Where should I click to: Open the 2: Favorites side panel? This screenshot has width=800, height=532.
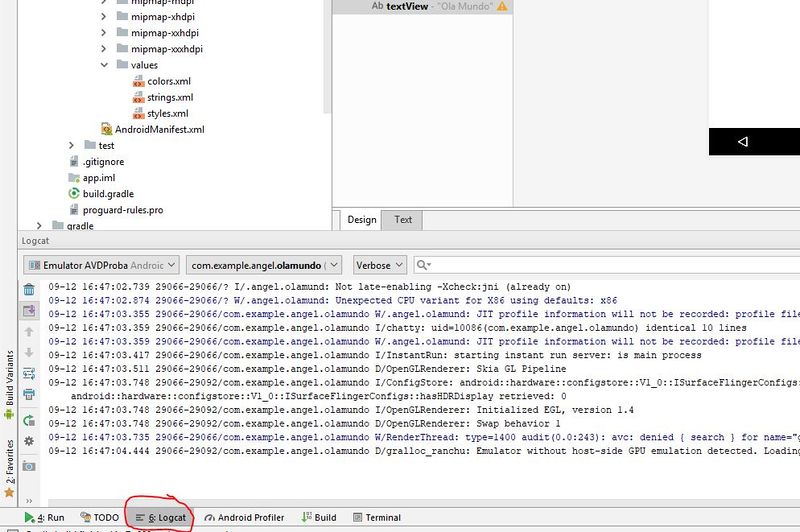(x=9, y=468)
